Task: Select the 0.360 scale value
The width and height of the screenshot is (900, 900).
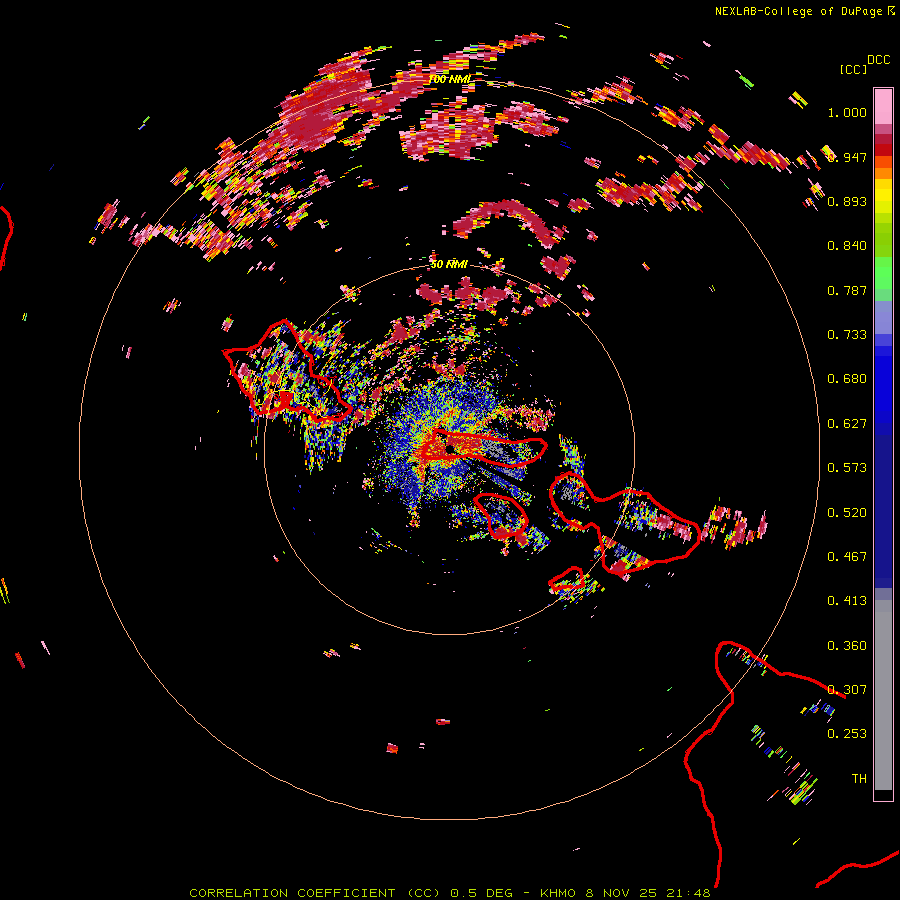Action: point(847,646)
